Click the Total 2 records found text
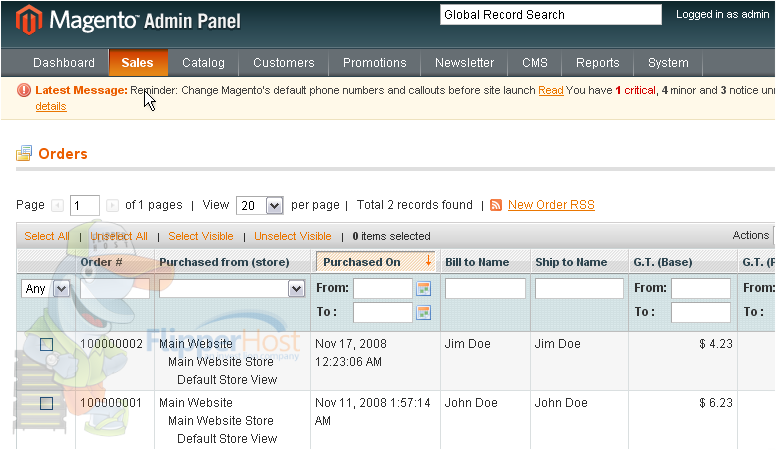 click(x=415, y=205)
